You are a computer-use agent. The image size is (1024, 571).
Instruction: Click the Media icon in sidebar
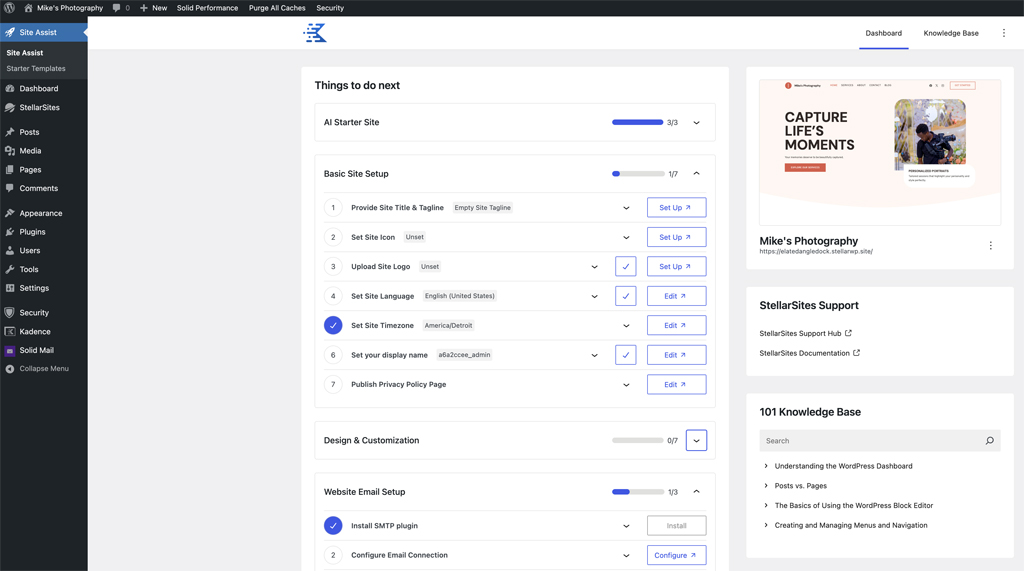tap(10, 151)
